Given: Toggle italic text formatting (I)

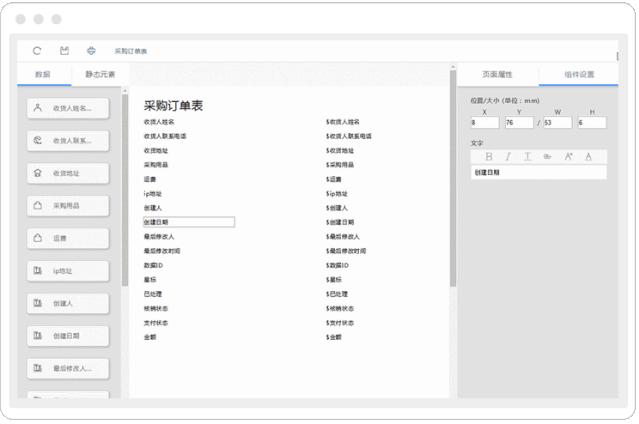Looking at the screenshot, I should (x=508, y=157).
